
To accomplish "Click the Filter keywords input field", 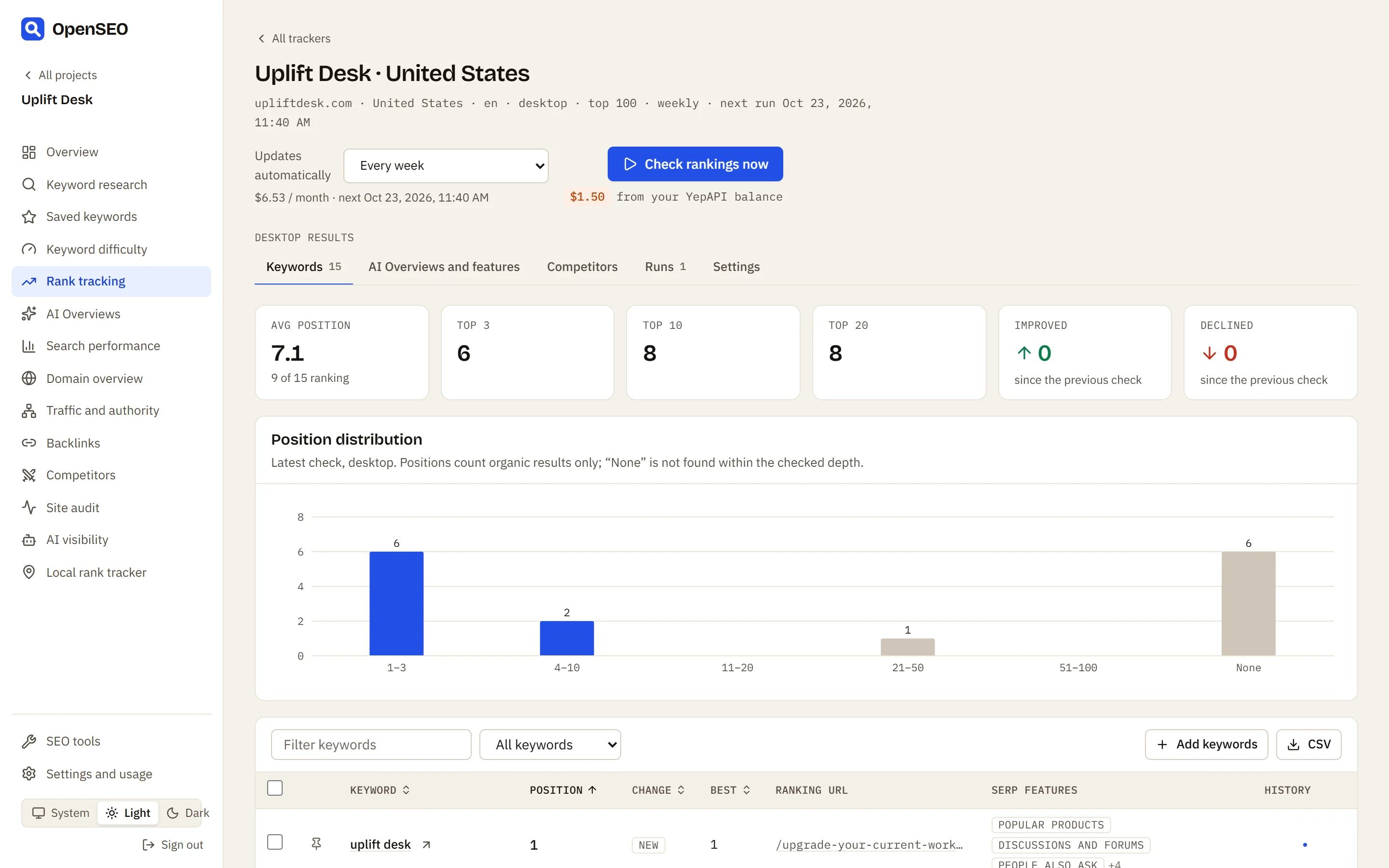I will point(371,745).
